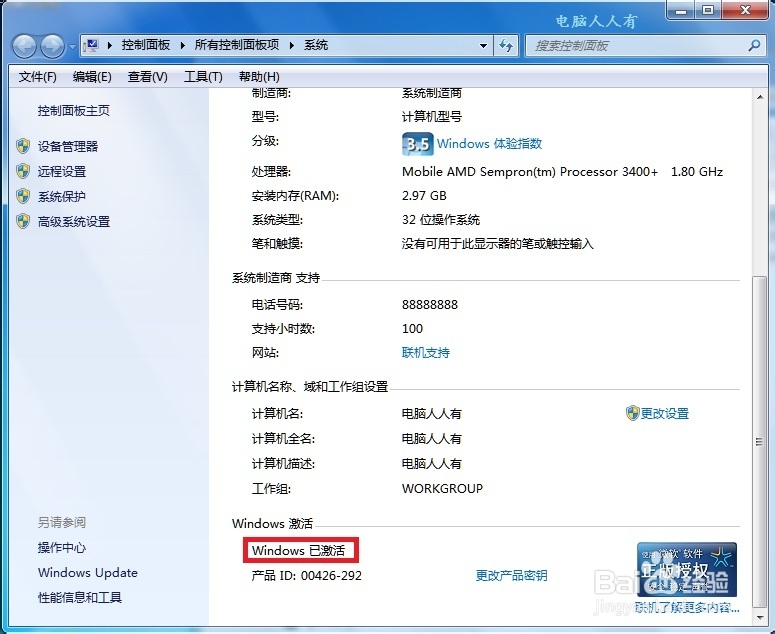This screenshot has height=634, width=775.
Task: Open the 联机了解更多内容 link
Action: click(688, 608)
